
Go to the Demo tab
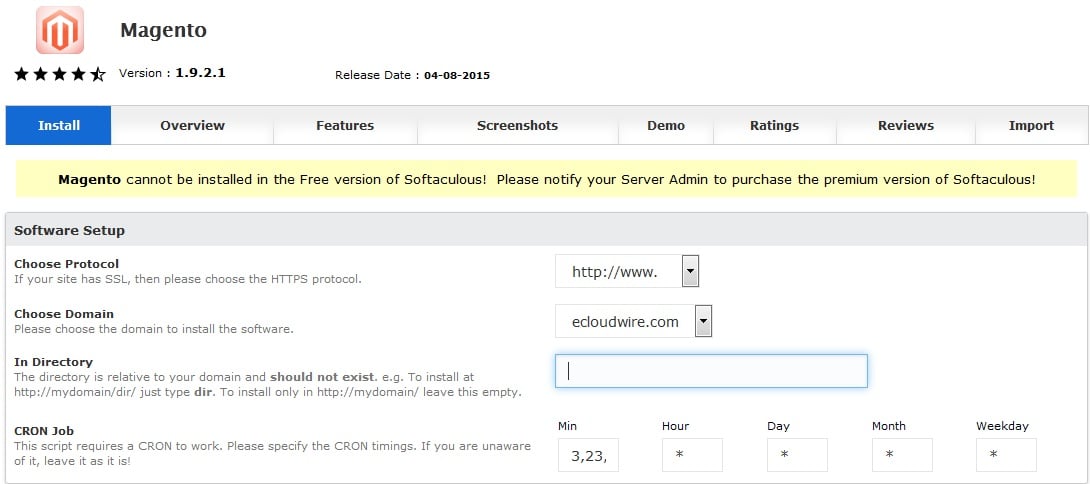(x=666, y=126)
